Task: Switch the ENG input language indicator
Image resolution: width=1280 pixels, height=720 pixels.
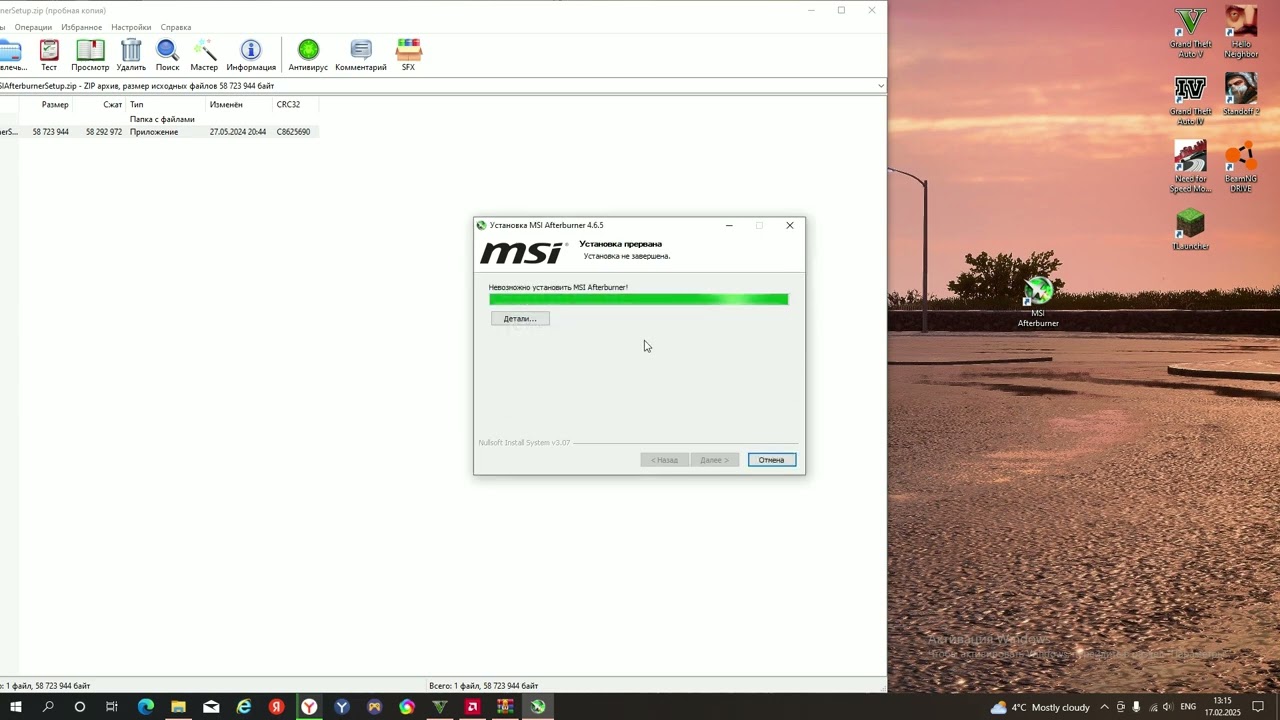Action: [1188, 707]
